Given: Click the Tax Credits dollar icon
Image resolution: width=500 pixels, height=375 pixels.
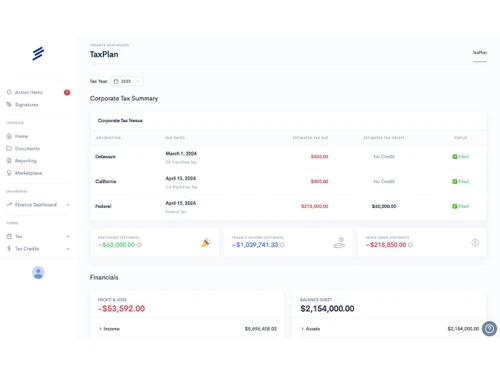Looking at the screenshot, I should 9,249.
